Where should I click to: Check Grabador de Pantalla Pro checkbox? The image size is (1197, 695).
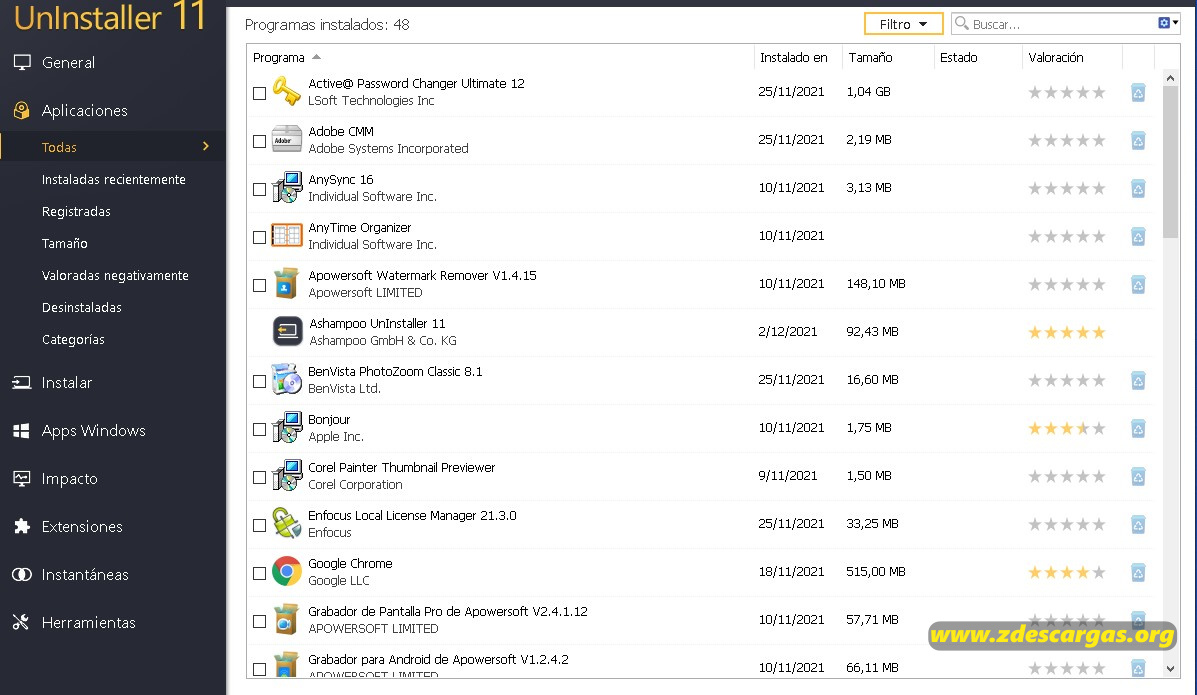[x=260, y=622]
